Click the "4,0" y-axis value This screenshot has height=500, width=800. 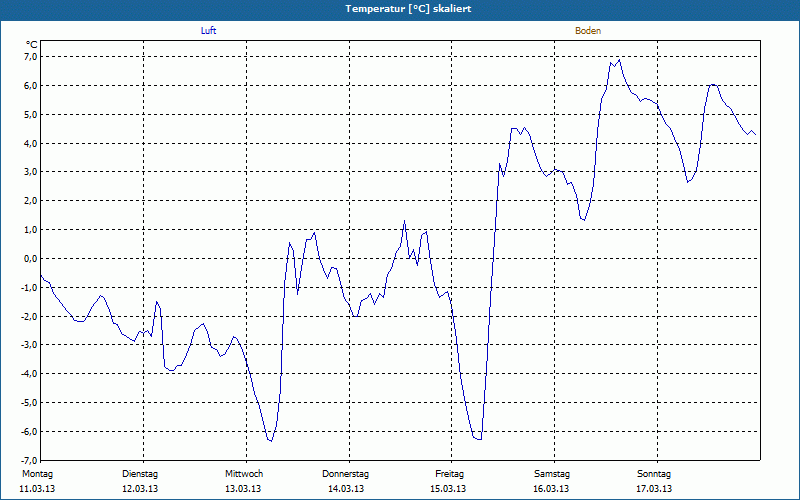(x=31, y=143)
